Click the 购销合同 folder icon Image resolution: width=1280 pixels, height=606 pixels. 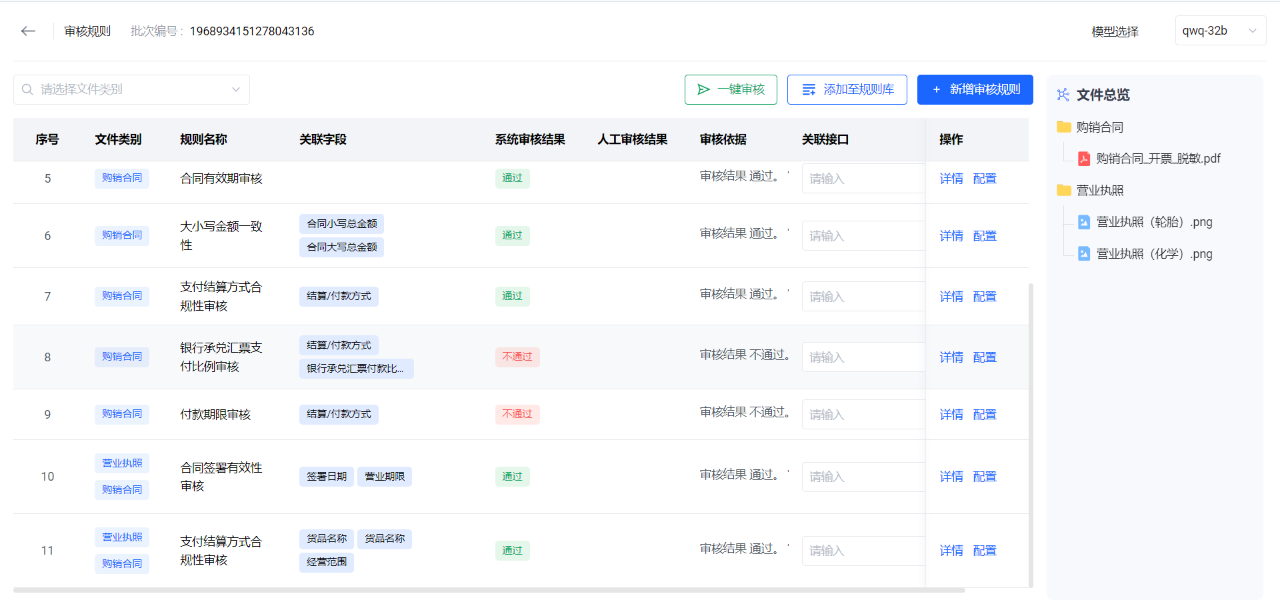click(x=1063, y=127)
